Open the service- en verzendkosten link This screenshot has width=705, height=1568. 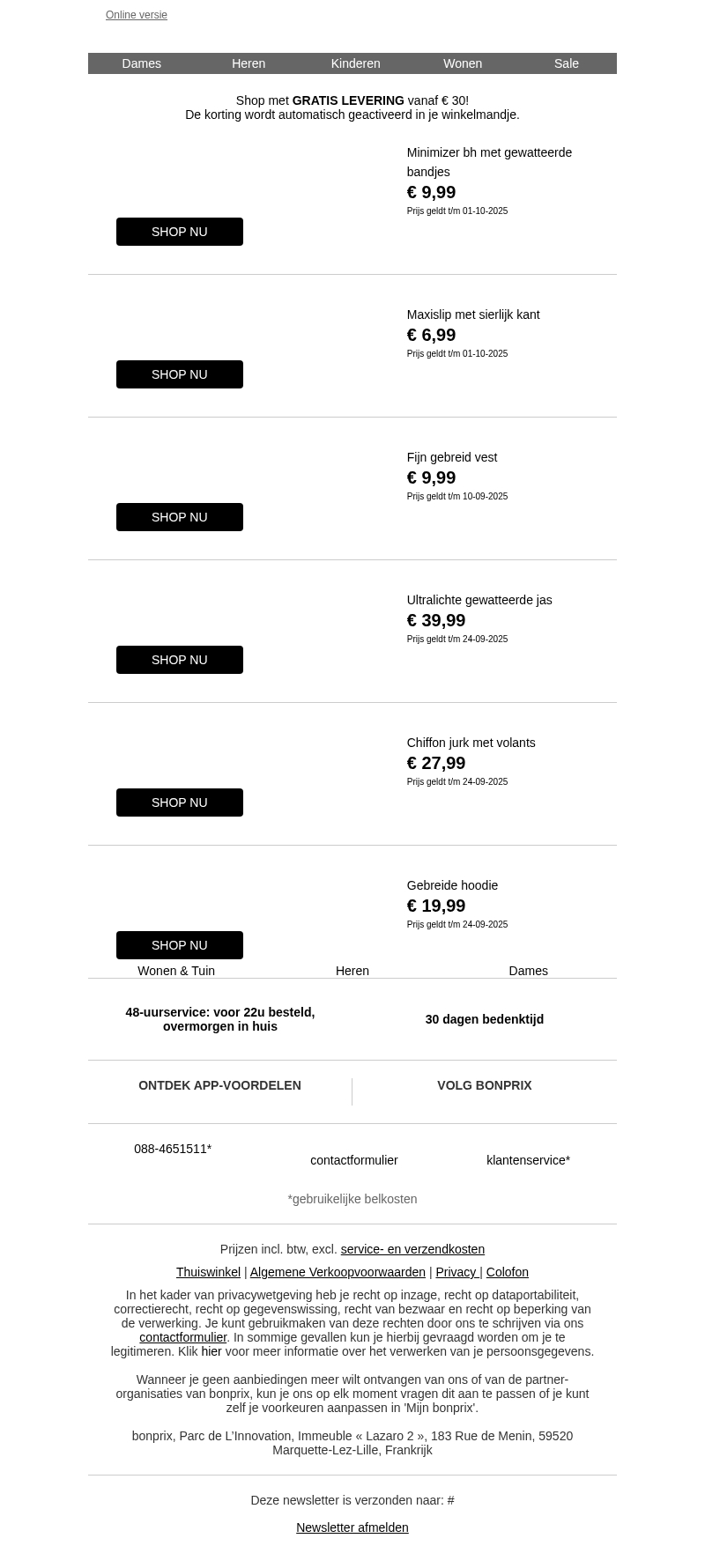click(412, 1249)
